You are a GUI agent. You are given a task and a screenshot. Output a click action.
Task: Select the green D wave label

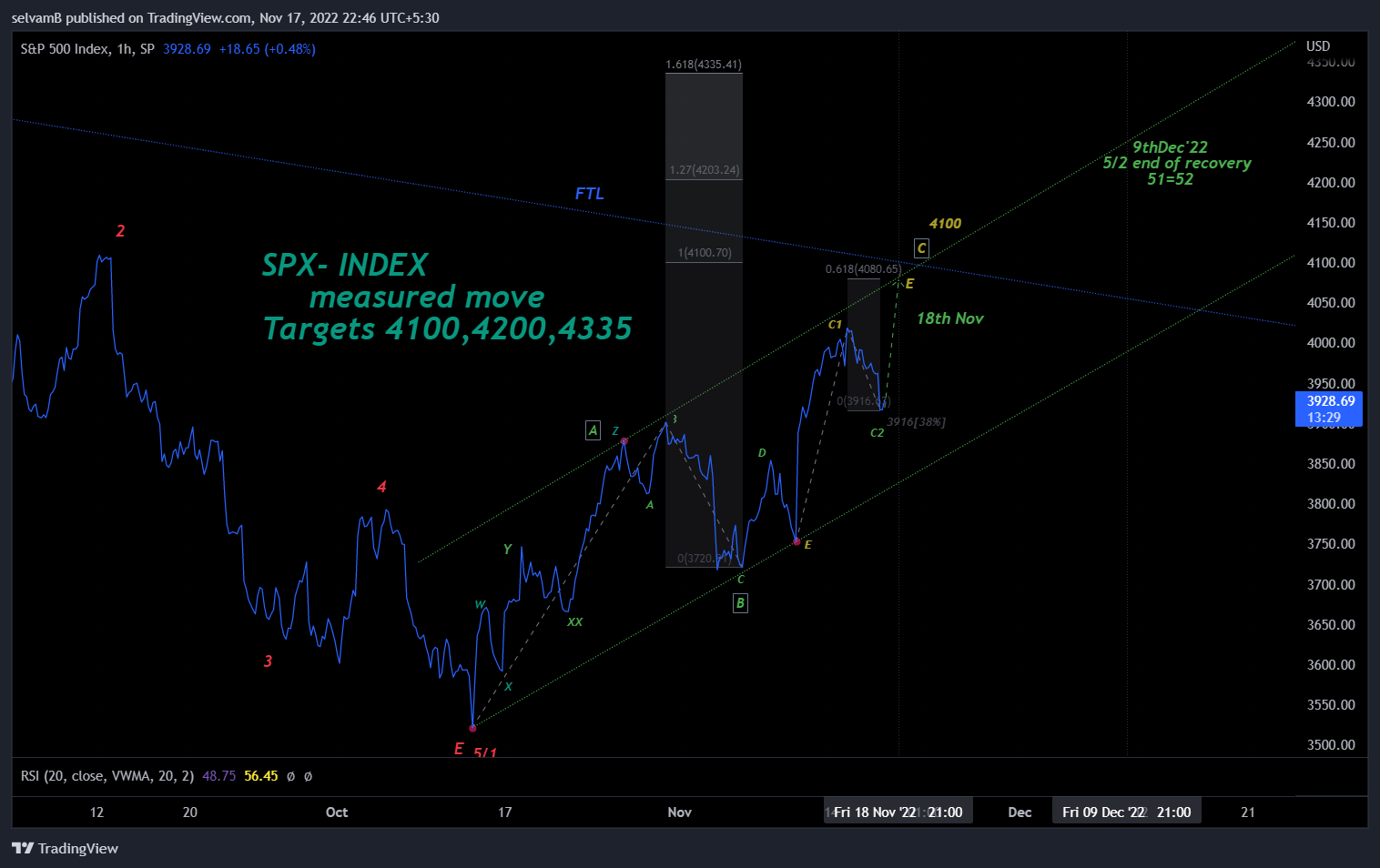pyautogui.click(x=762, y=453)
